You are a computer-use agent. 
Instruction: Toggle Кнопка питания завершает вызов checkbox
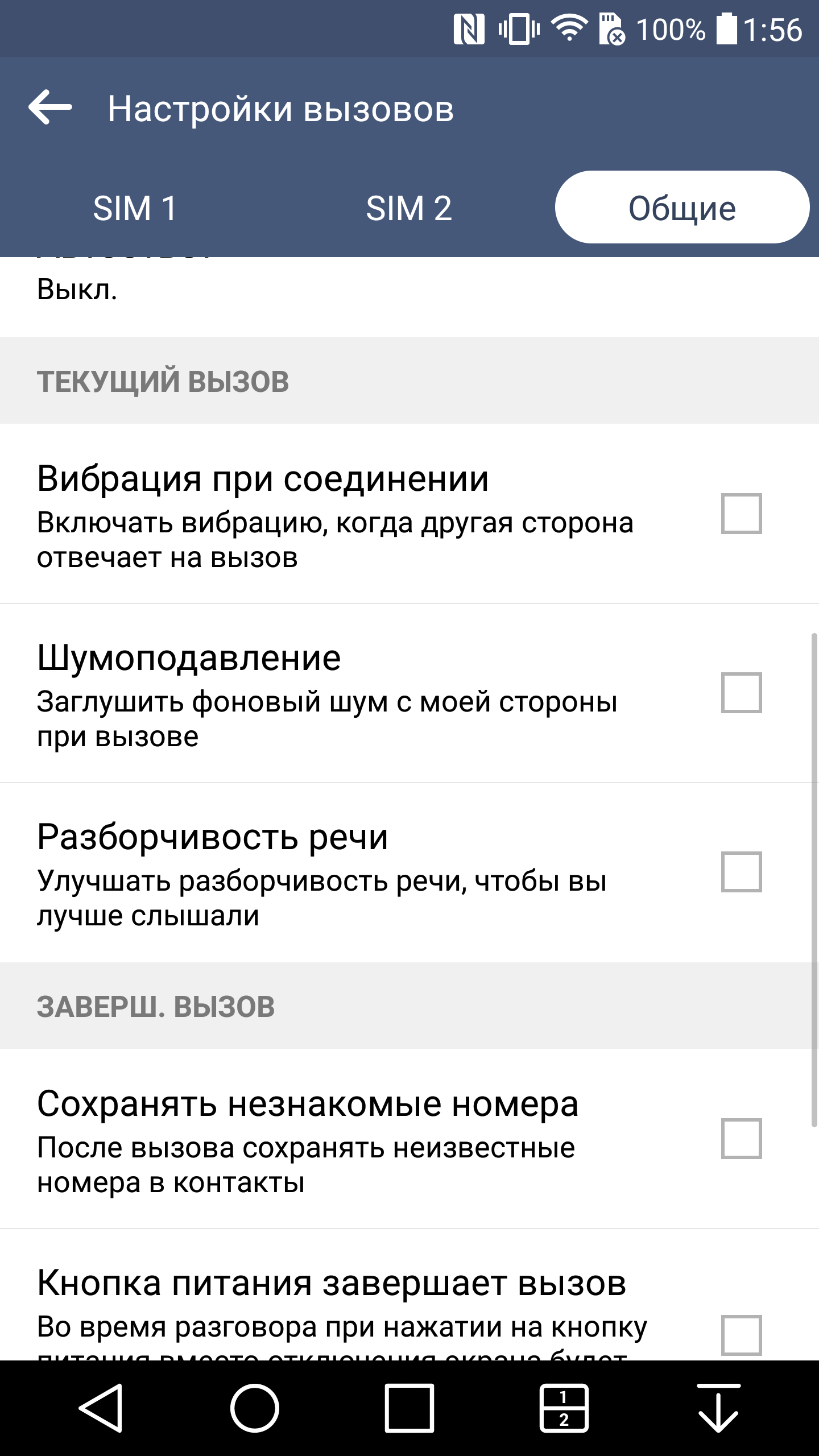(741, 1334)
